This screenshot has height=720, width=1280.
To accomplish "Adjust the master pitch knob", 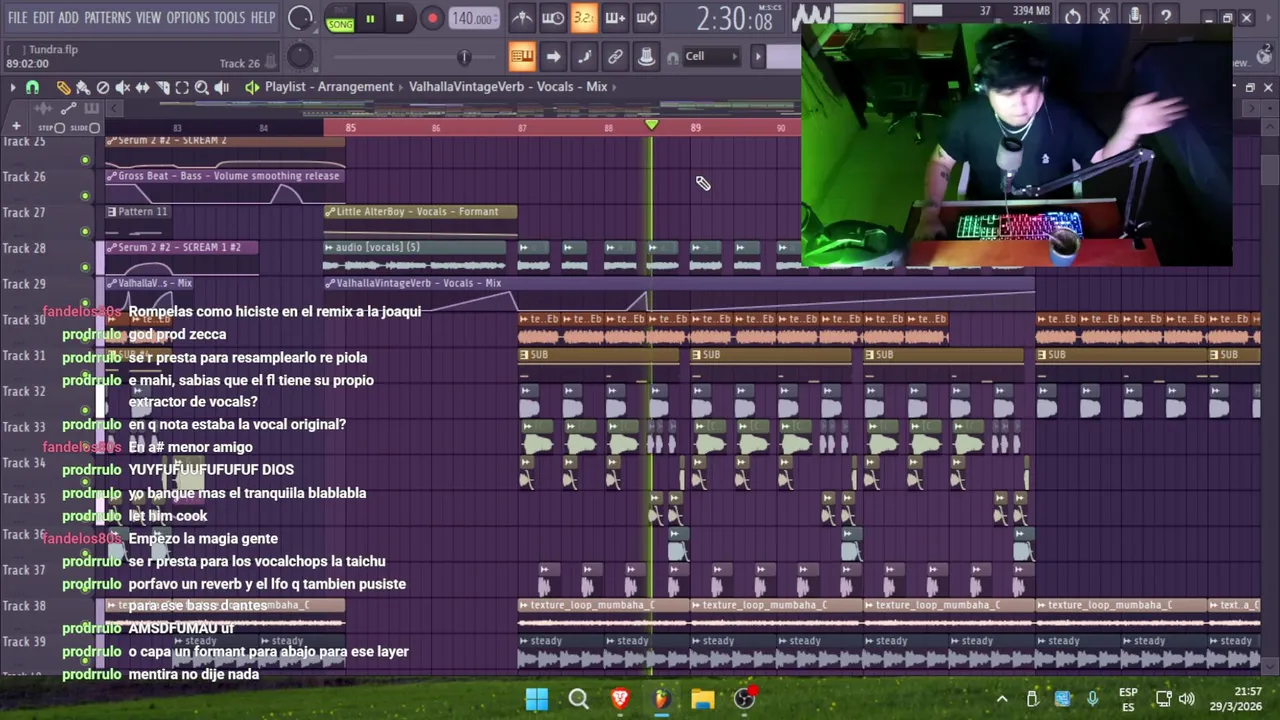I will click(x=300, y=57).
